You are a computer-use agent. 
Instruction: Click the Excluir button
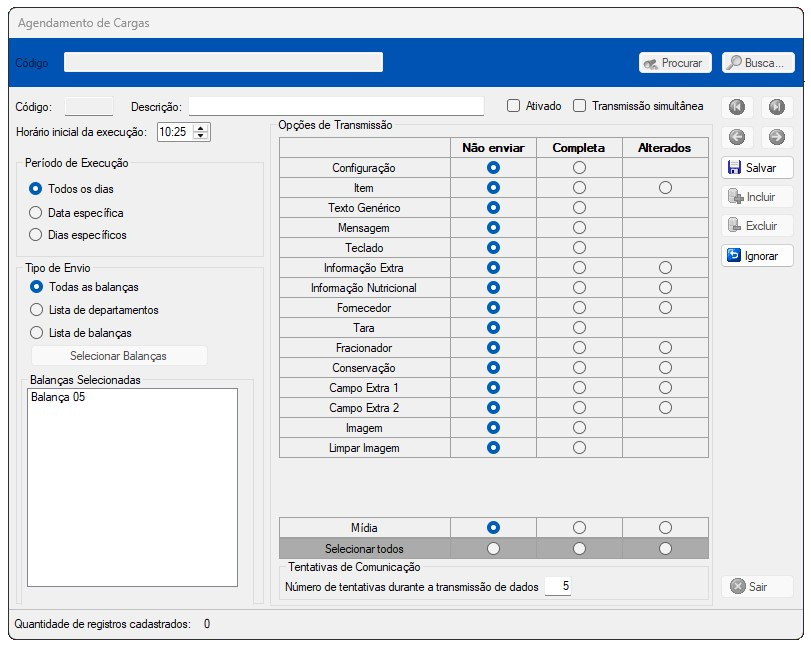coord(757,225)
